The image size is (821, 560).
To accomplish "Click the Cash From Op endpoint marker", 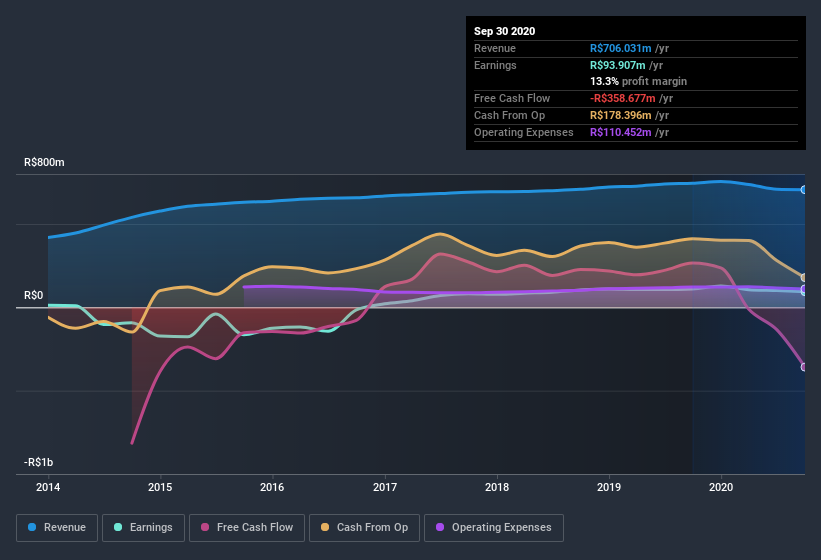I will (x=804, y=277).
